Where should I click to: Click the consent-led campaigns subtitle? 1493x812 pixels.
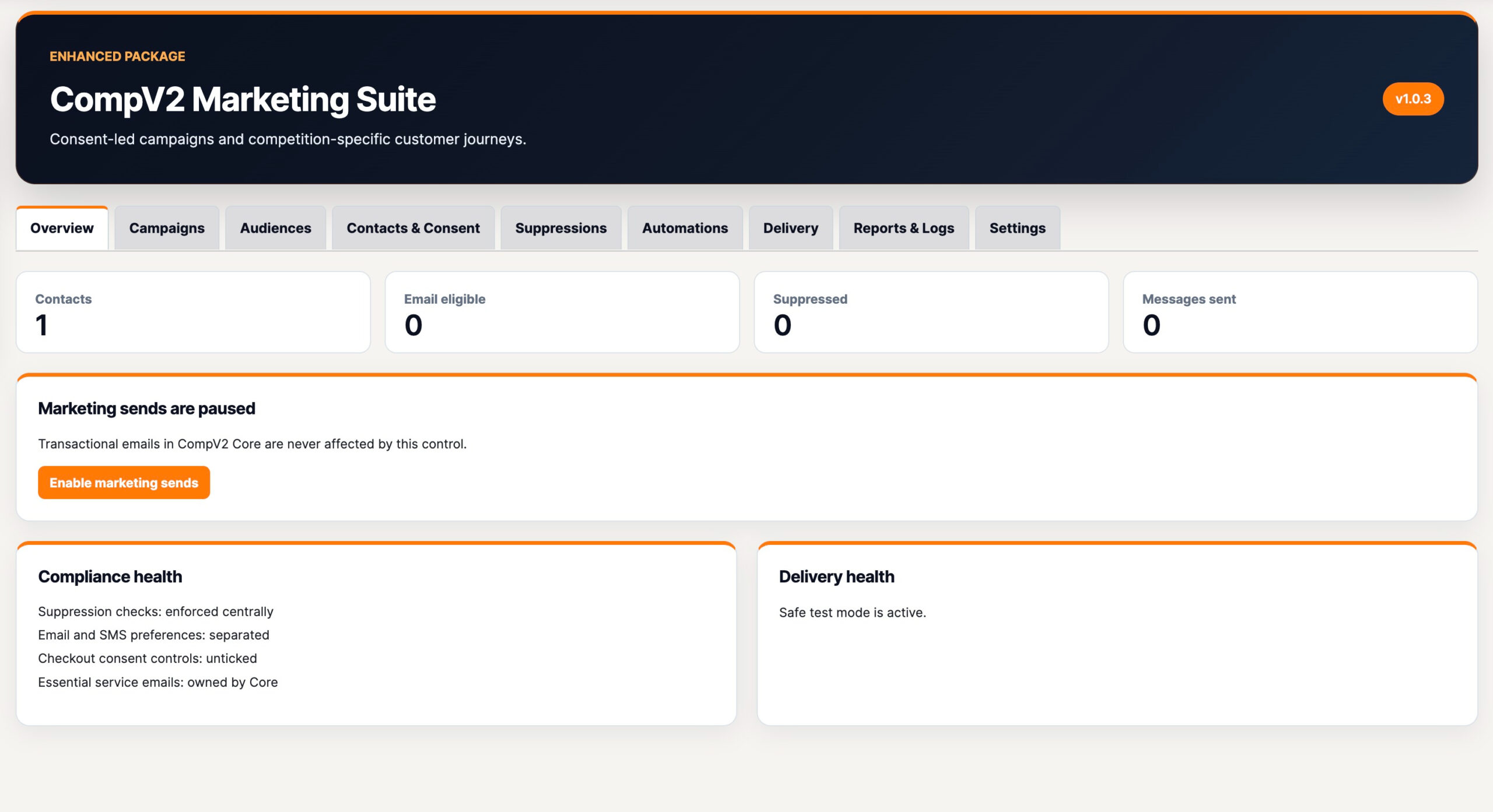[288, 139]
